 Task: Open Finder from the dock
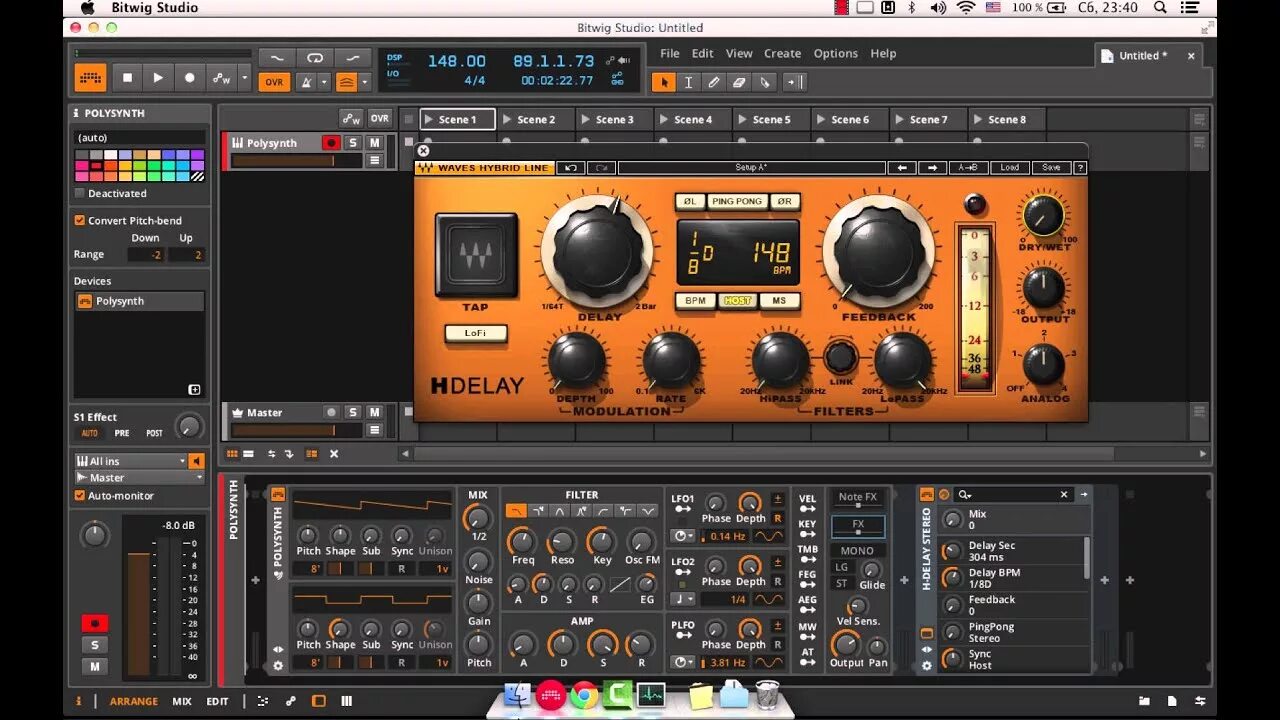pyautogui.click(x=517, y=694)
